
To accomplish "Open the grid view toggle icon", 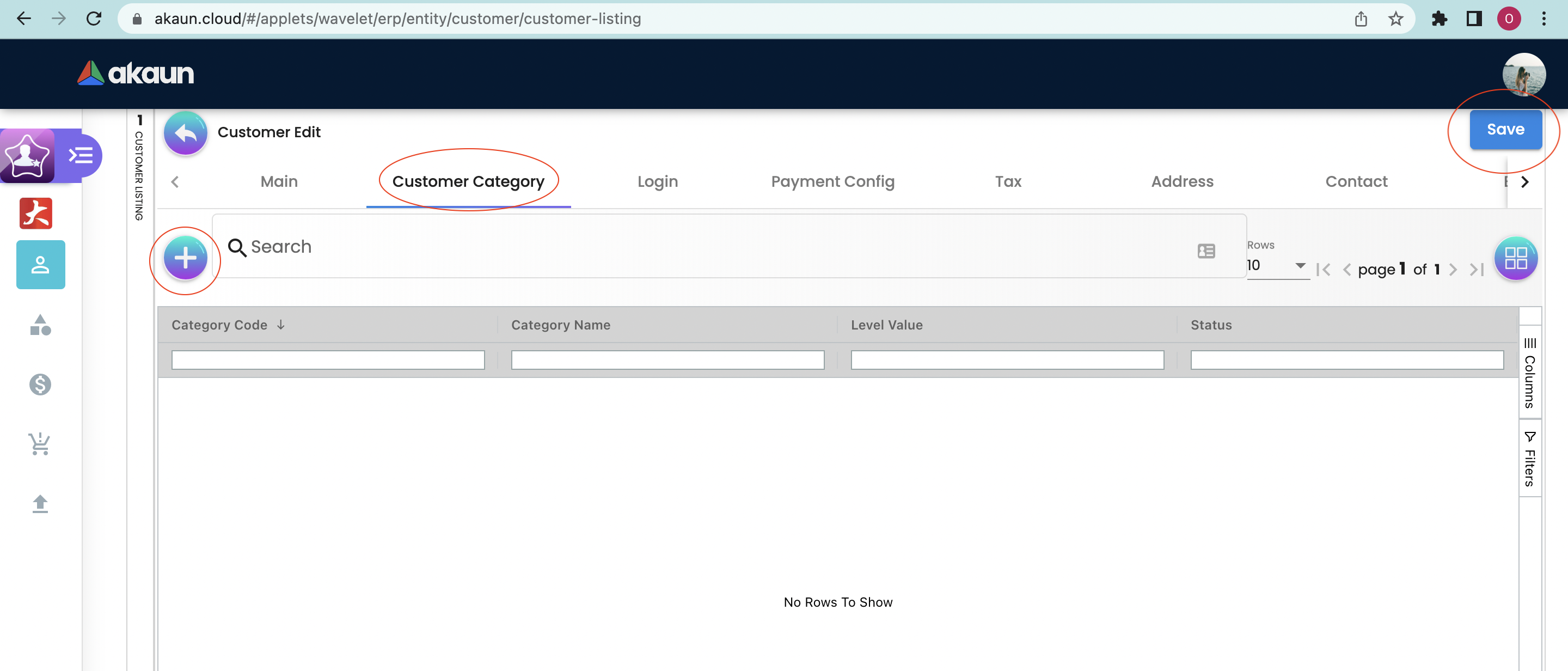I will coord(1515,258).
